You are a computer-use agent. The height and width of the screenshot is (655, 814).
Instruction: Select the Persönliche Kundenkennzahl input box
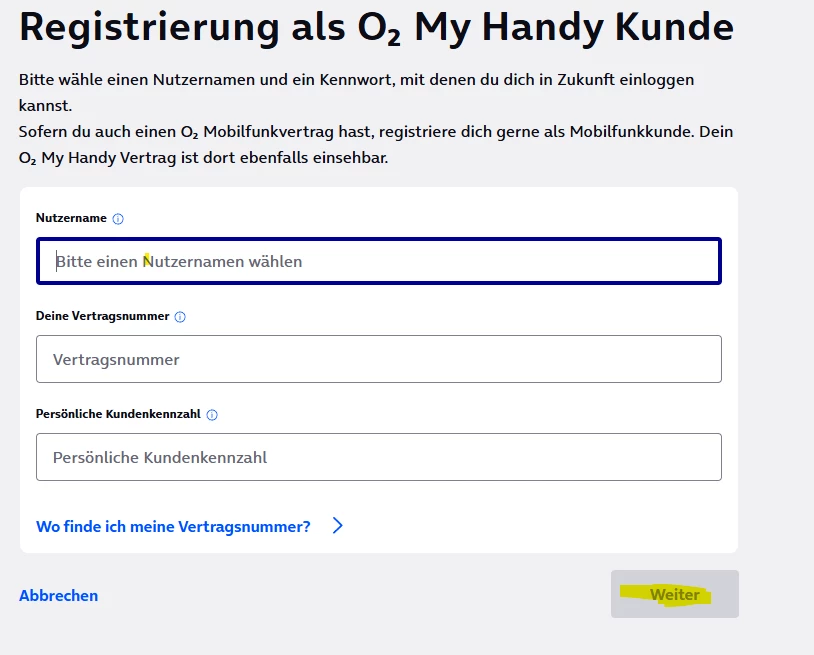tap(378, 457)
